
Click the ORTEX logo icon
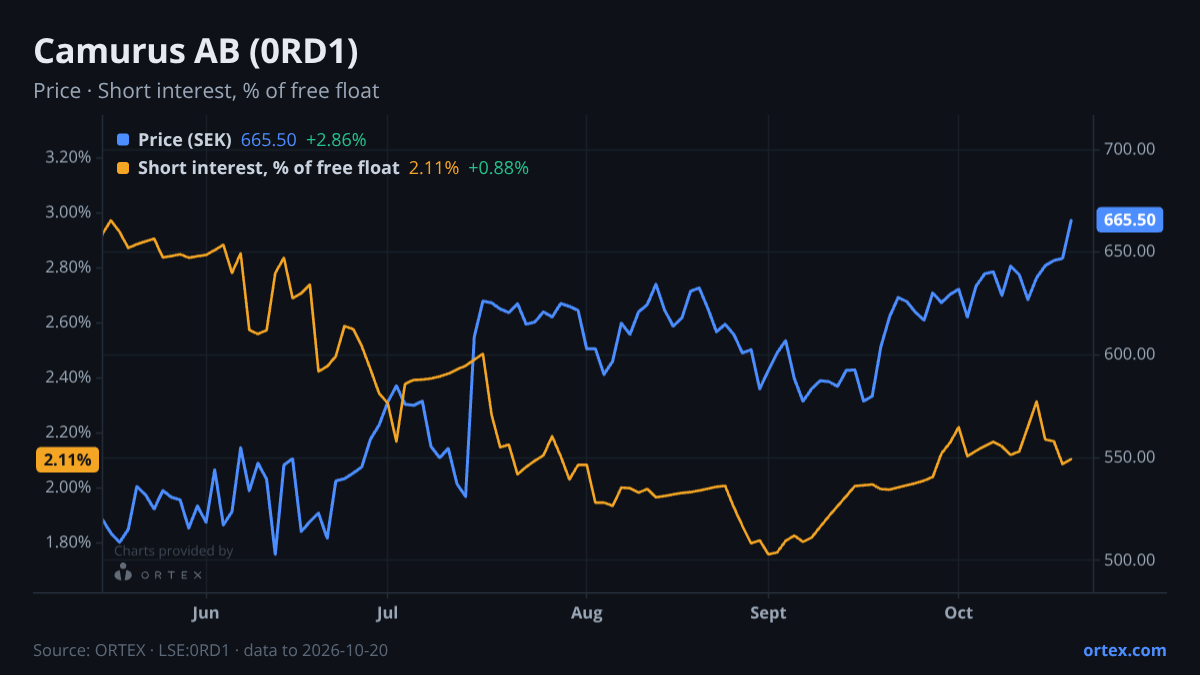(x=123, y=573)
